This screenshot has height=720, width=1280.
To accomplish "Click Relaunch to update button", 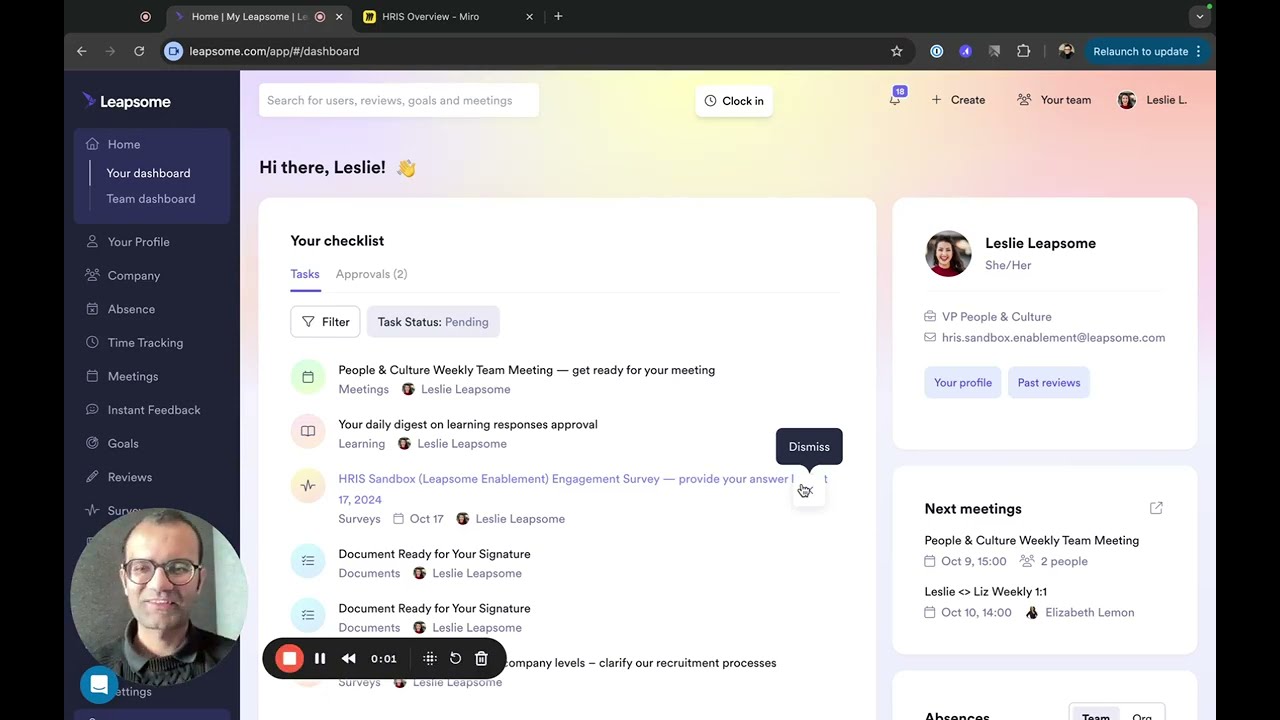I will 1146,51.
